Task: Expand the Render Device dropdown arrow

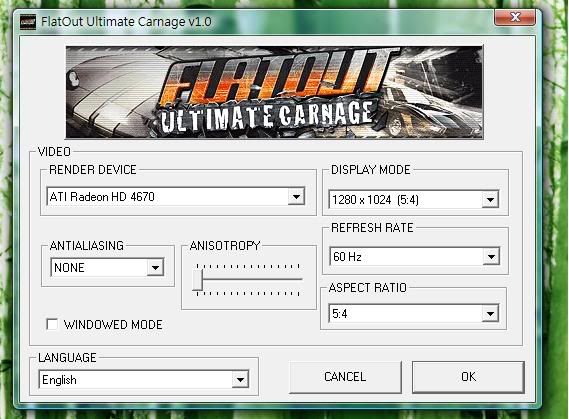Action: [x=296, y=197]
